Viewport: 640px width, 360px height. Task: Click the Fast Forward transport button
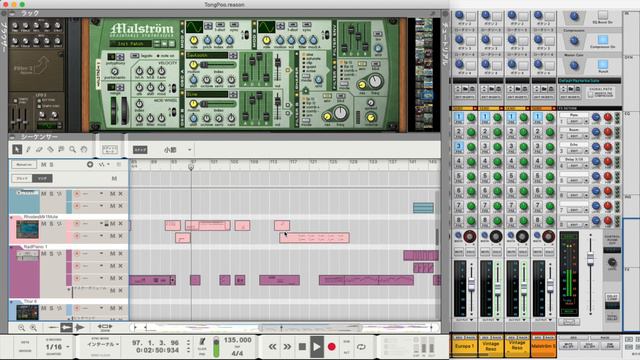point(287,347)
